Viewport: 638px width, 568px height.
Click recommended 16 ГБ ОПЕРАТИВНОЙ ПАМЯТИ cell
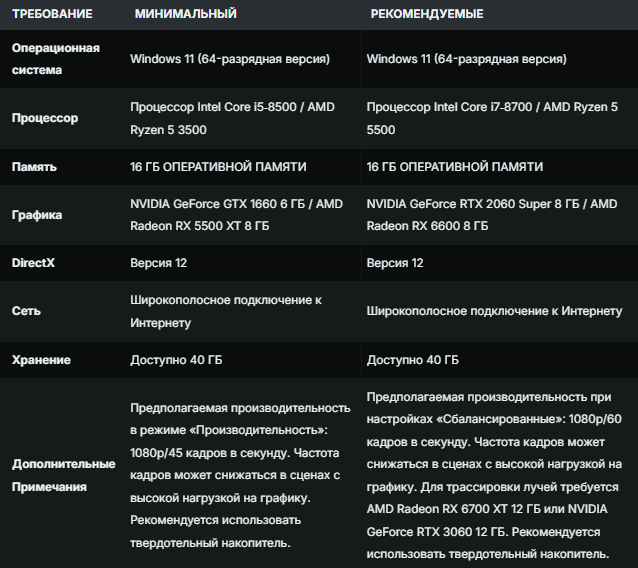pyautogui.click(x=454, y=167)
